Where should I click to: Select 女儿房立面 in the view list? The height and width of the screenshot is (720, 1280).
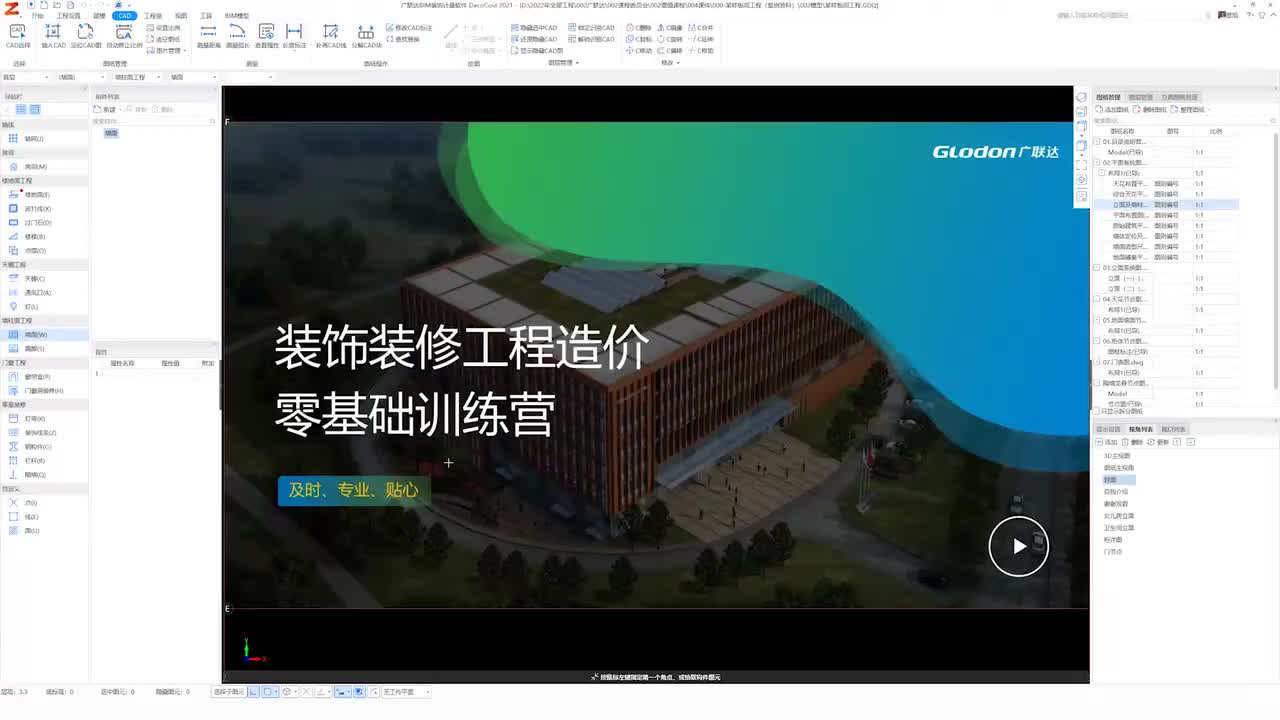tap(1119, 516)
